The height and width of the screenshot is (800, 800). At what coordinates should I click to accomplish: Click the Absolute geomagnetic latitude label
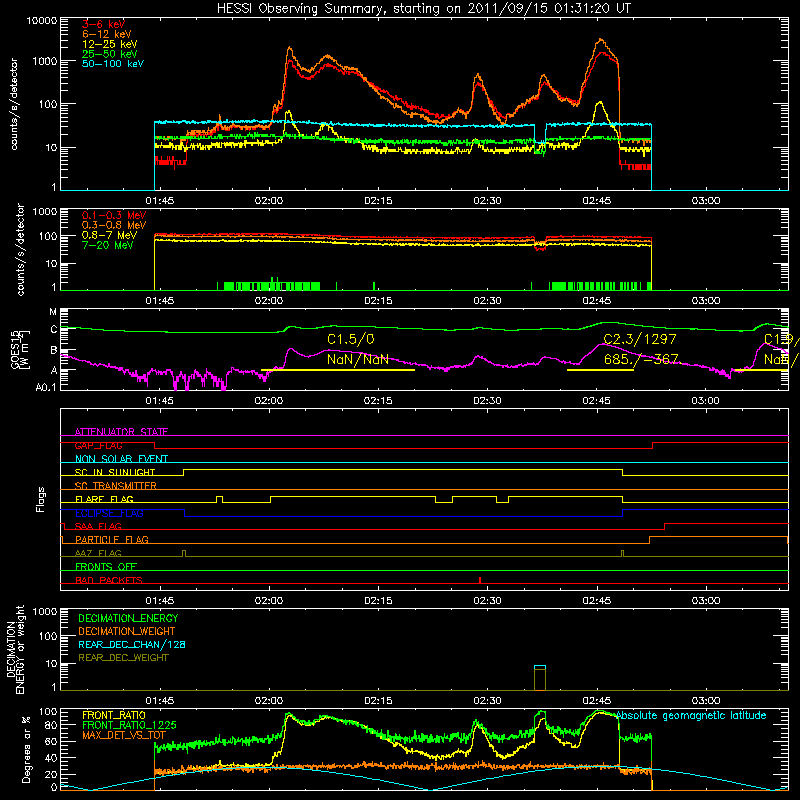[x=691, y=715]
